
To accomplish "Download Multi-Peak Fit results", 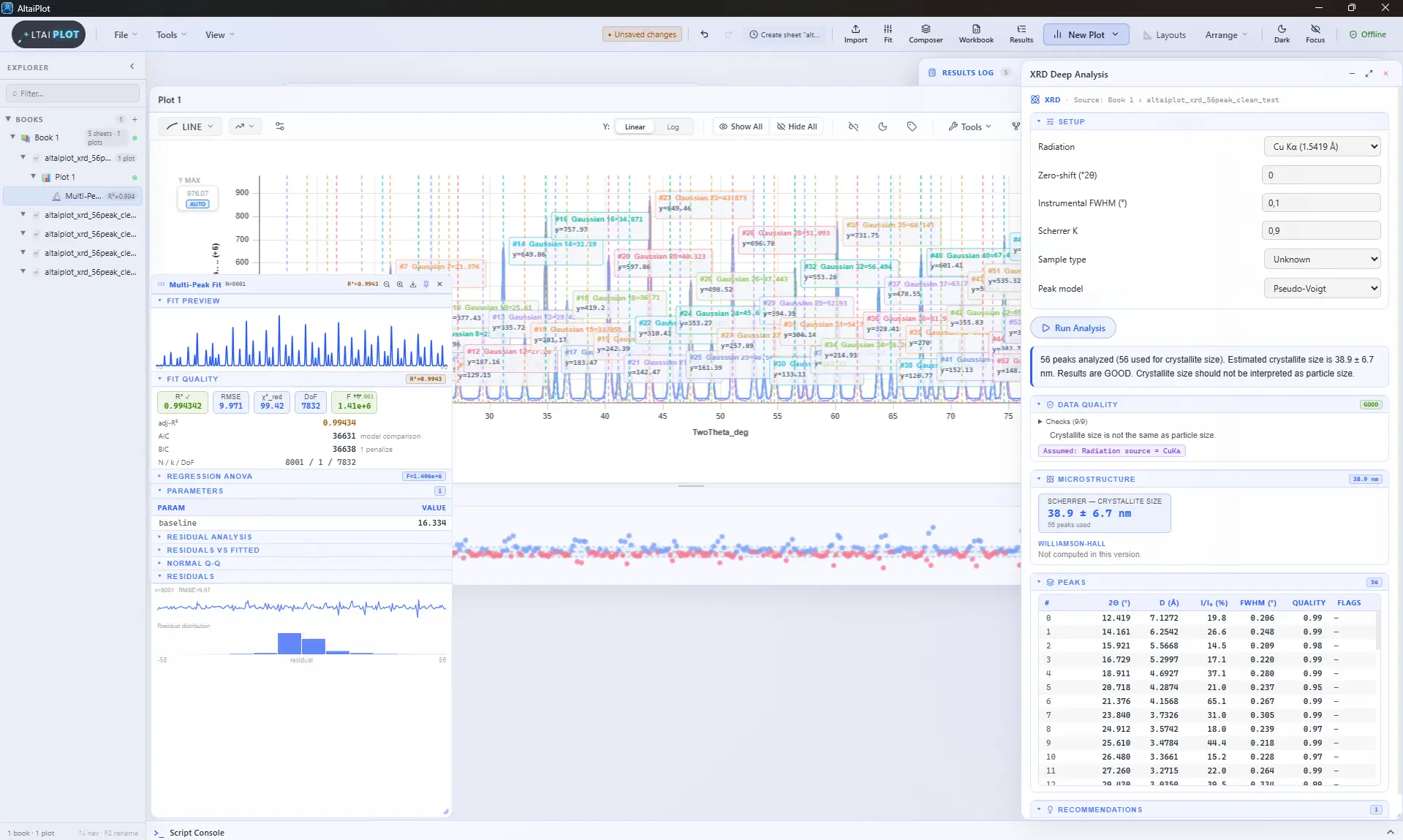I will 413,284.
